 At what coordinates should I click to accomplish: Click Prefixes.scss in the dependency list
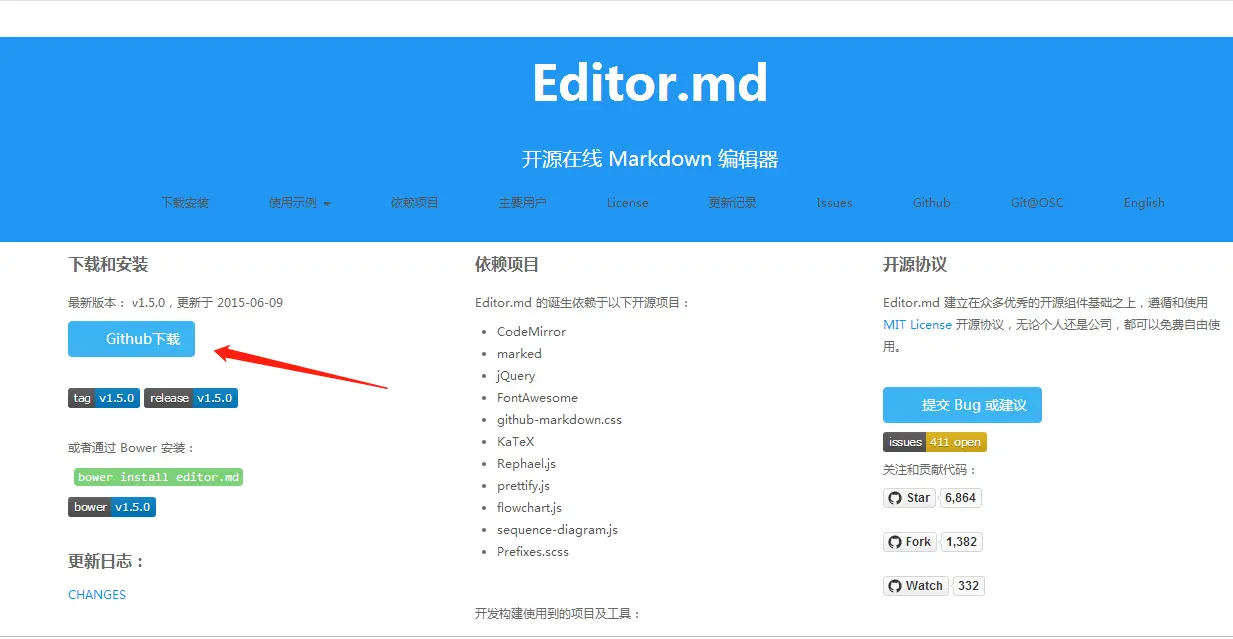point(533,552)
